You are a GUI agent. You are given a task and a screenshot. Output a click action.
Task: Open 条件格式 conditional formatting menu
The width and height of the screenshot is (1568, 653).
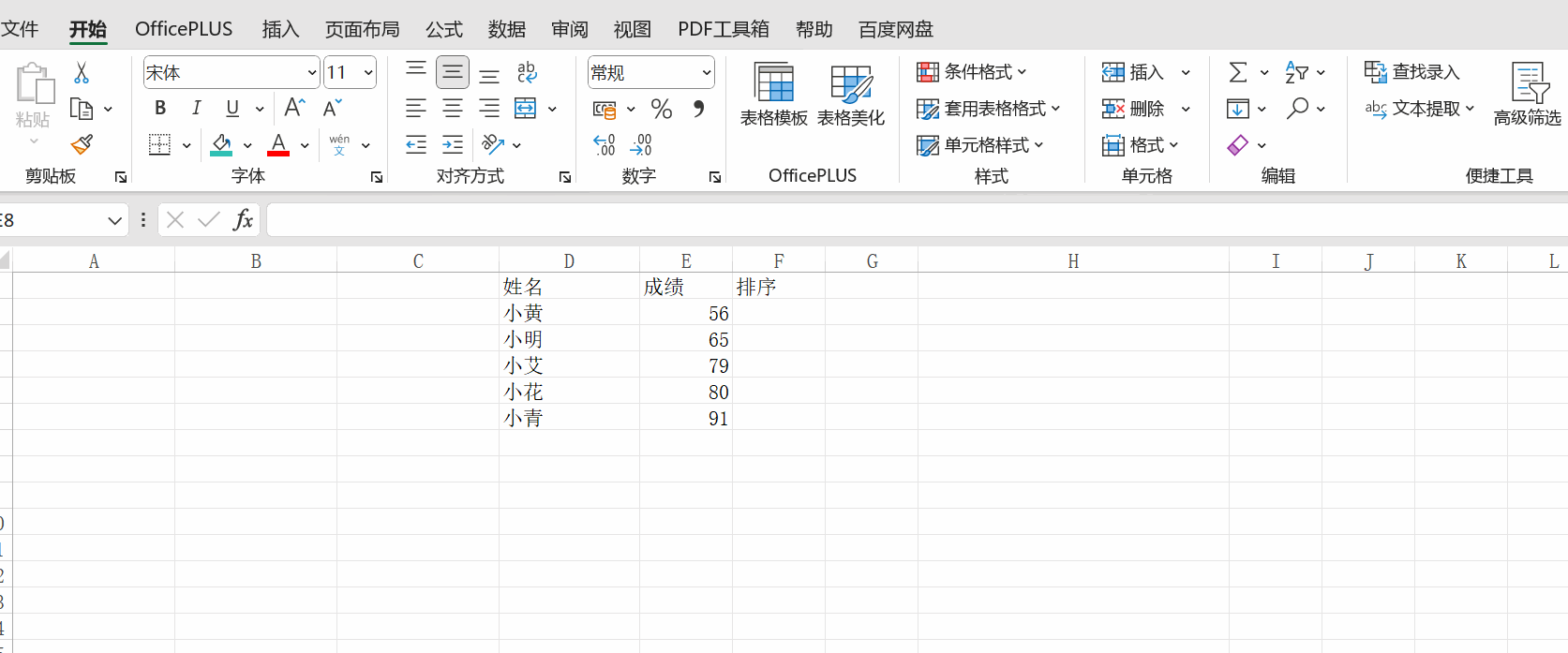point(972,72)
